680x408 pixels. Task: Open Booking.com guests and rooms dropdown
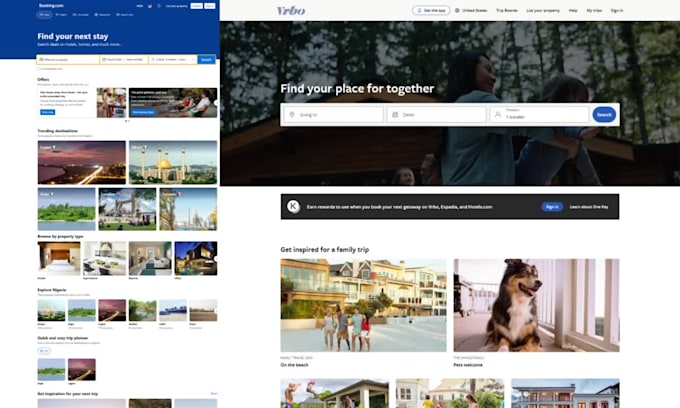[173, 59]
